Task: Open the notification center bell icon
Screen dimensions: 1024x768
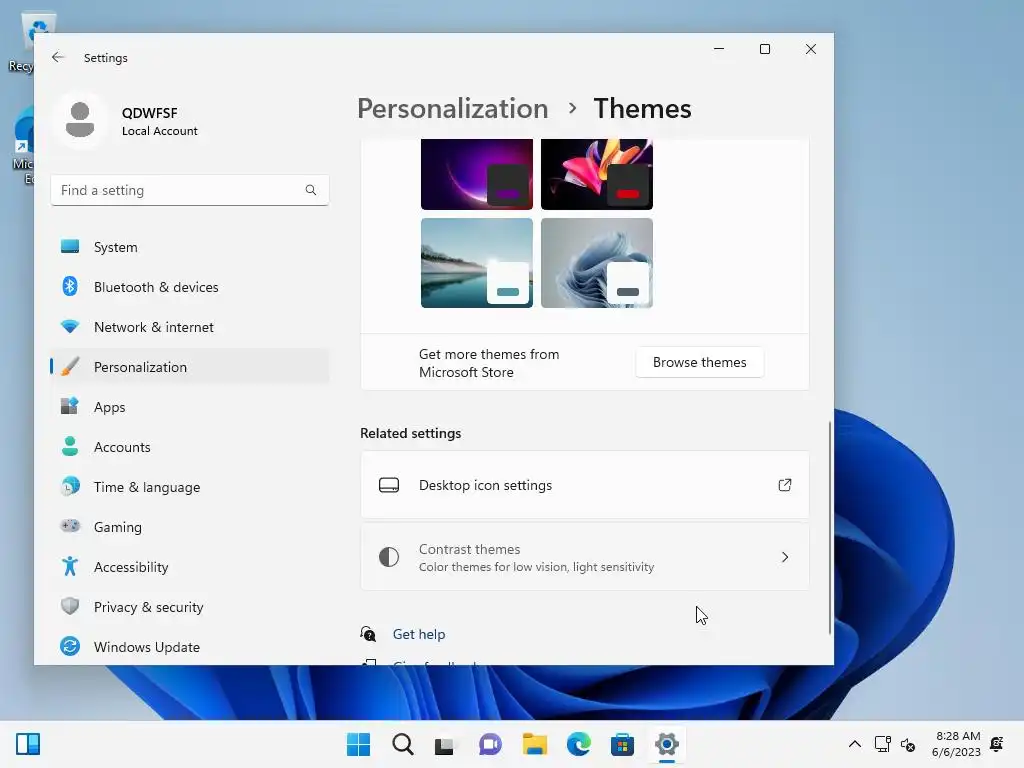Action: point(997,744)
